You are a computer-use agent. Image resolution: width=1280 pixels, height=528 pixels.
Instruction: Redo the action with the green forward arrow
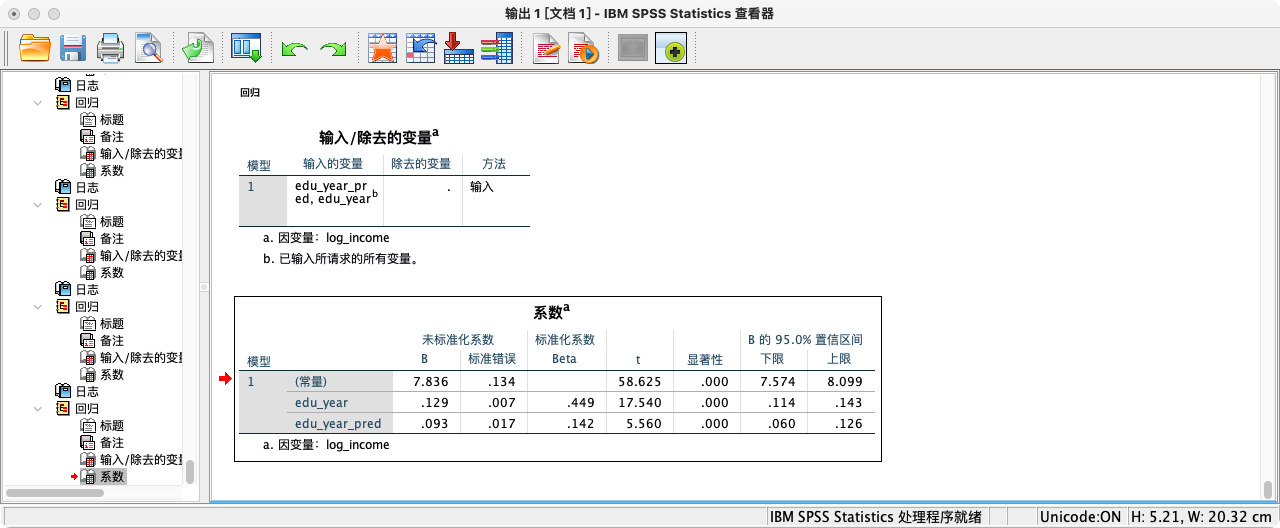333,49
